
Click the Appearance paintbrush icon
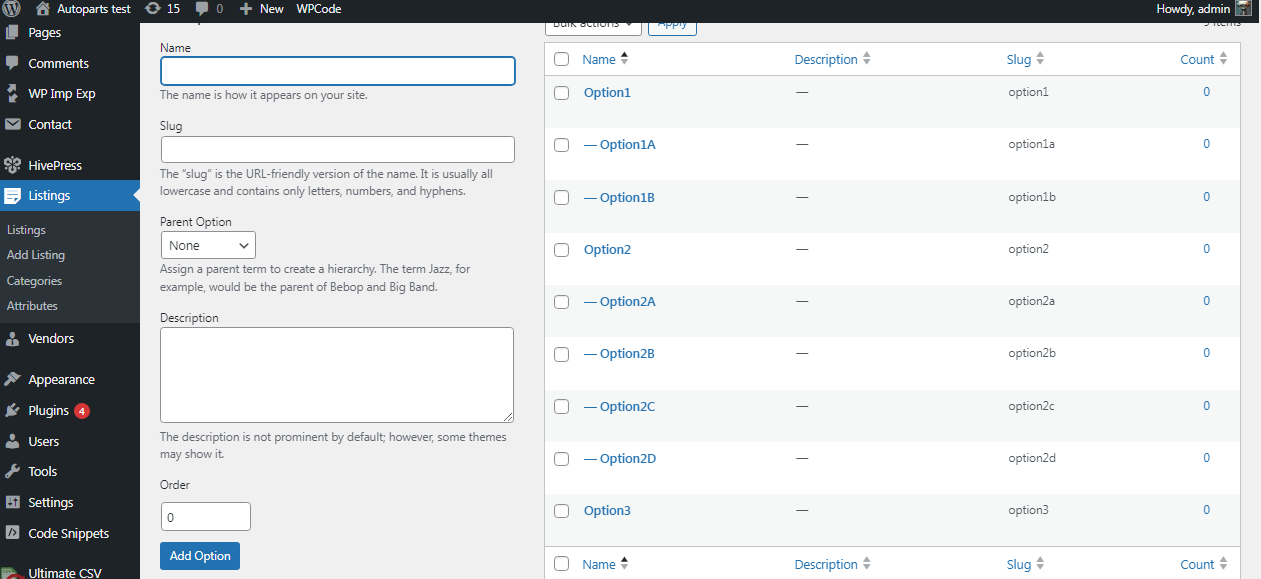click(13, 380)
